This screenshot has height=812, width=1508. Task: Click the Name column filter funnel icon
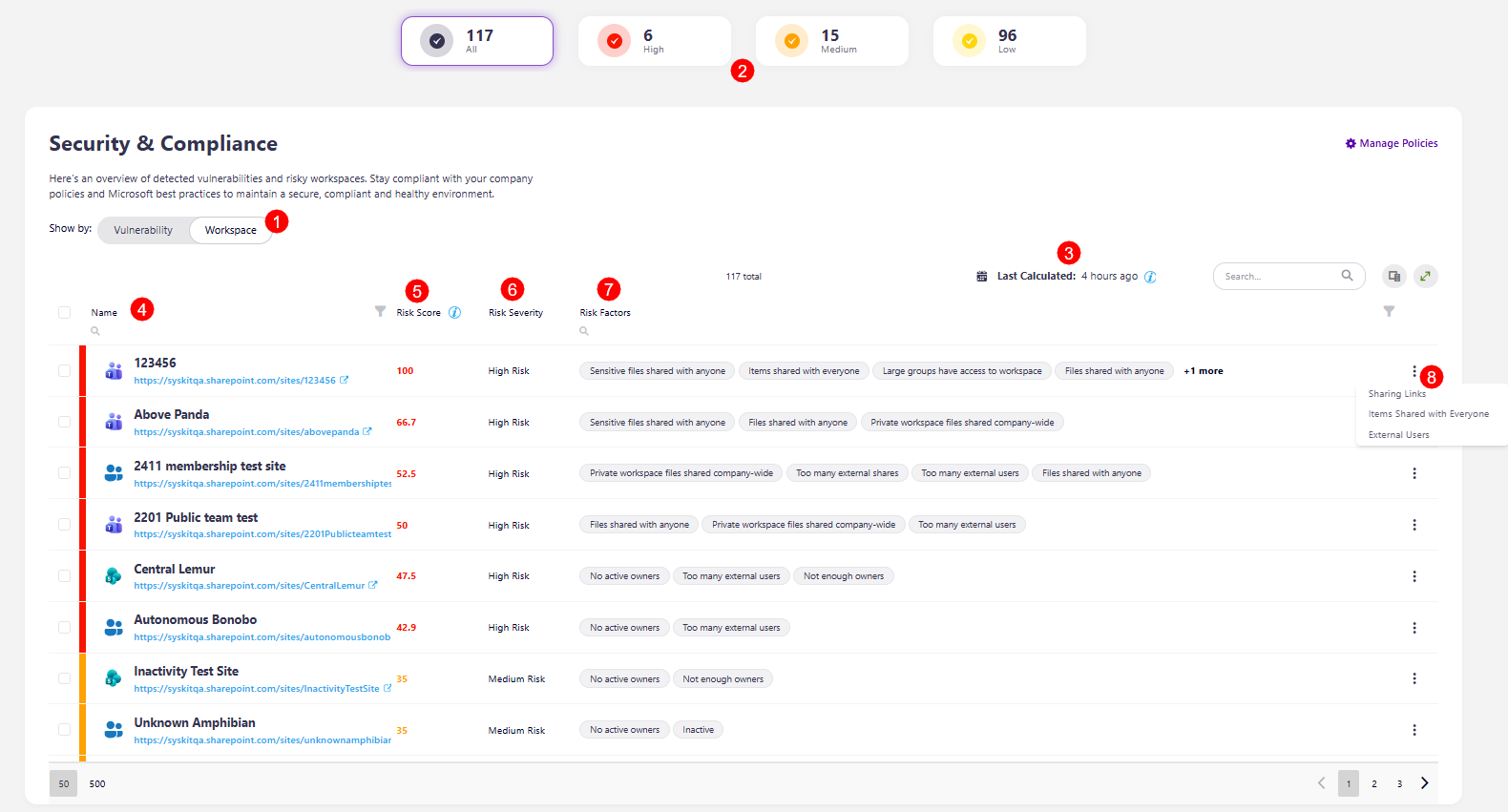coord(380,312)
